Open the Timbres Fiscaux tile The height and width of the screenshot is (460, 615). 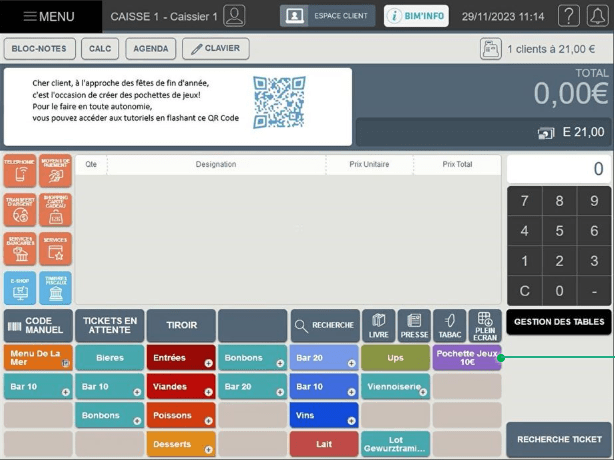coord(55,288)
